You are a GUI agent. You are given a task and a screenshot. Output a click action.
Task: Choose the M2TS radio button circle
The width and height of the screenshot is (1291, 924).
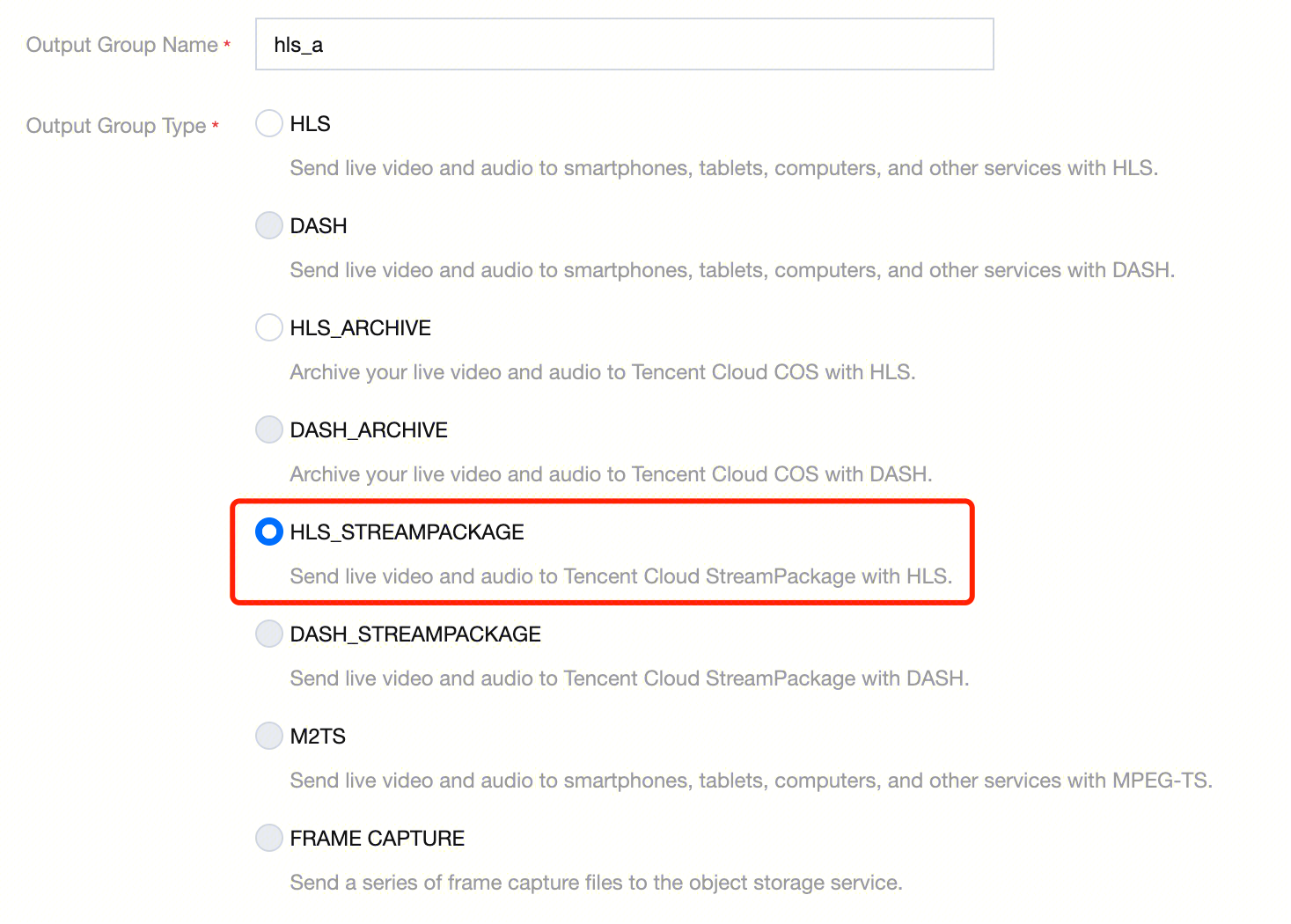tap(269, 737)
